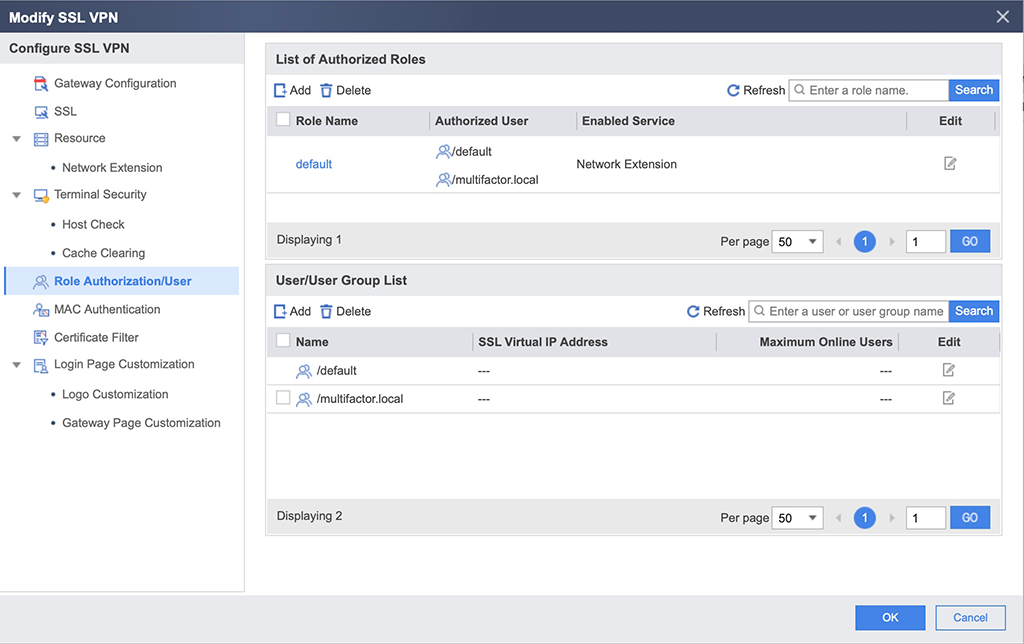The image size is (1024, 644).
Task: Go to MAC Authentication settings
Action: pos(107,310)
